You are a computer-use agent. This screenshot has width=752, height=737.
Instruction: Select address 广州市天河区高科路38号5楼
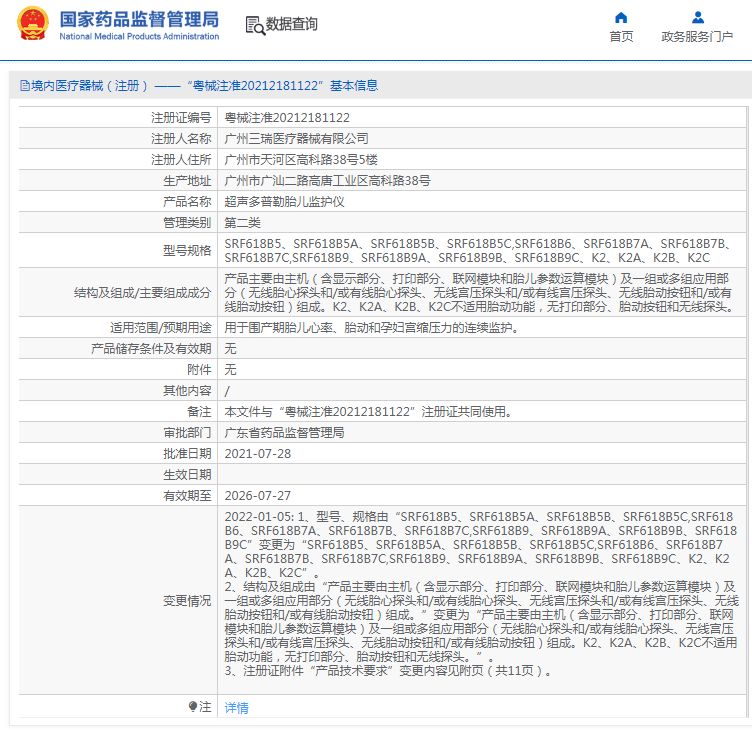301,160
